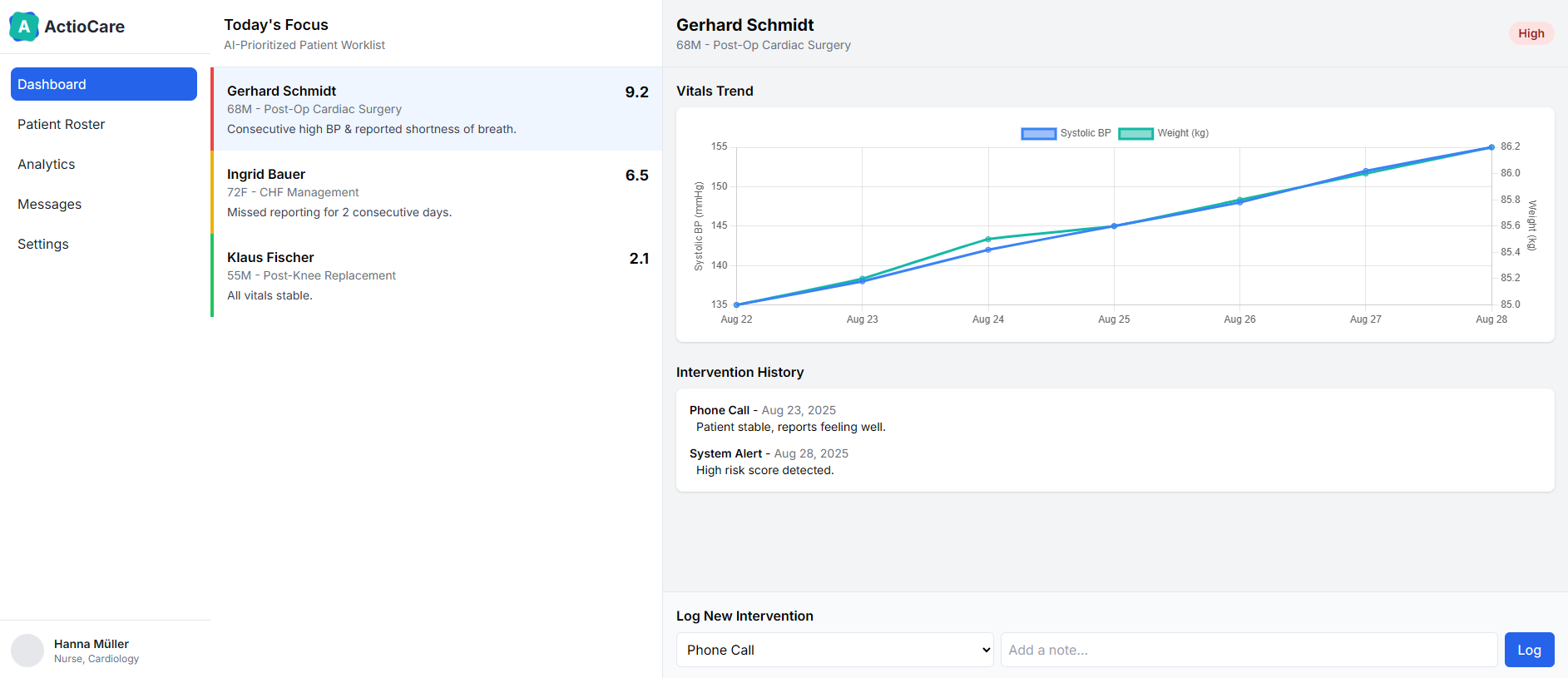This screenshot has width=1568, height=678.
Task: Click Consecutive high BP reason text
Action: pyautogui.click(x=372, y=129)
